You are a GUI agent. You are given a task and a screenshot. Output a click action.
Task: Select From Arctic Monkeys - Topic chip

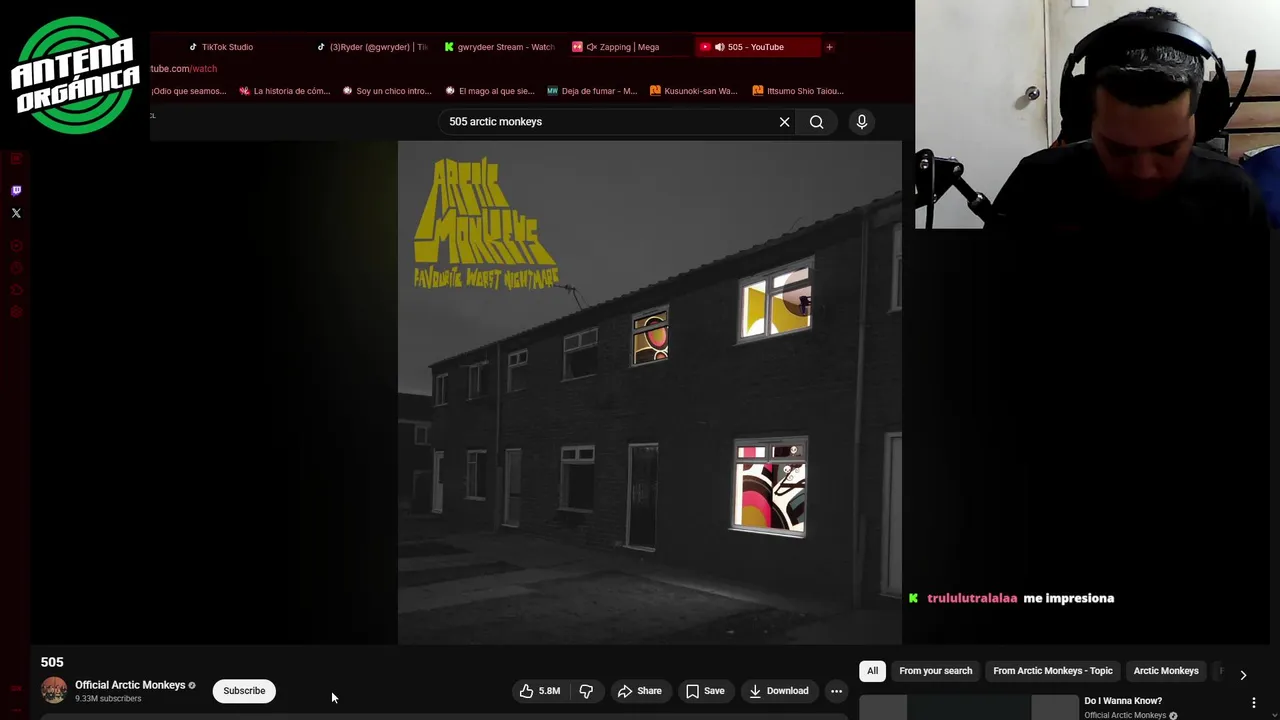tap(1052, 671)
